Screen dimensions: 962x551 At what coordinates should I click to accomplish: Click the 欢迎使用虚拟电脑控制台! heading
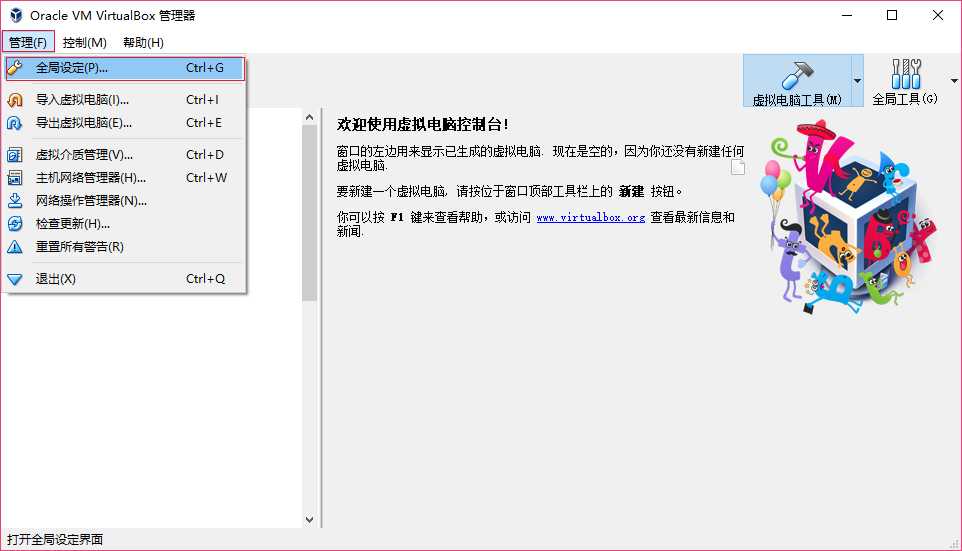[x=422, y=125]
